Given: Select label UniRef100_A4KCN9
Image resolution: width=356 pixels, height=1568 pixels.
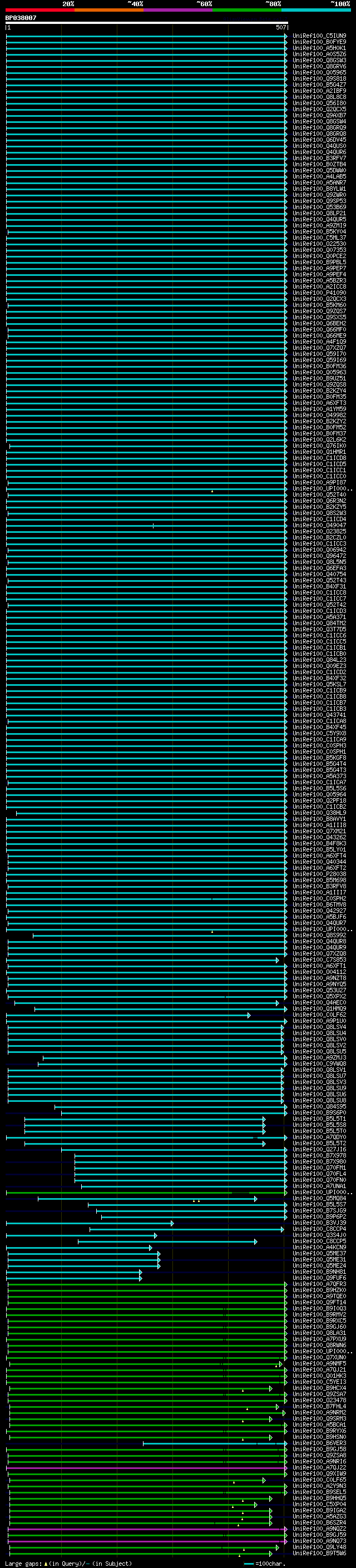Looking at the screenshot, I should [x=319, y=1247].
